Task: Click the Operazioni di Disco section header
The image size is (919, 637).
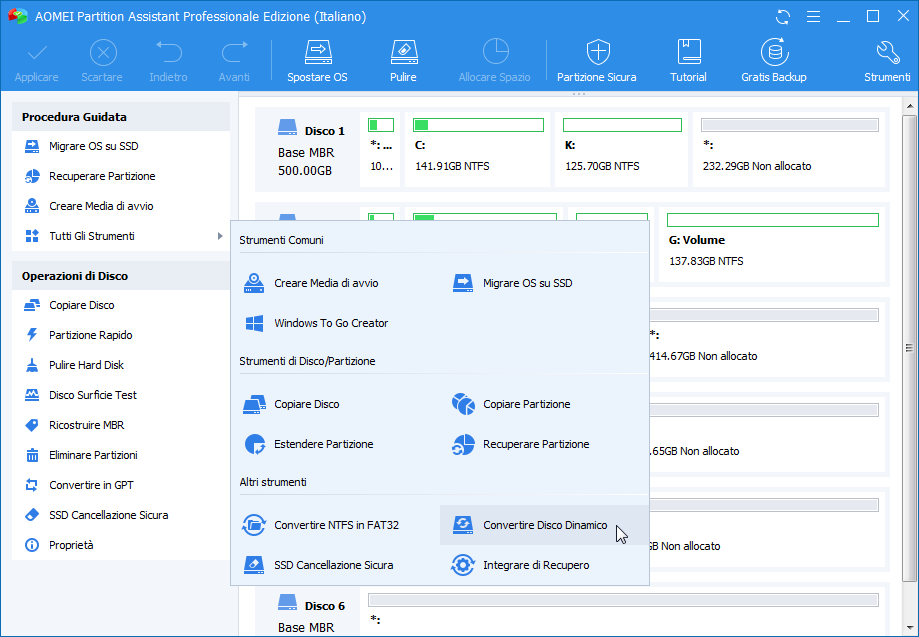Action: [x=121, y=275]
